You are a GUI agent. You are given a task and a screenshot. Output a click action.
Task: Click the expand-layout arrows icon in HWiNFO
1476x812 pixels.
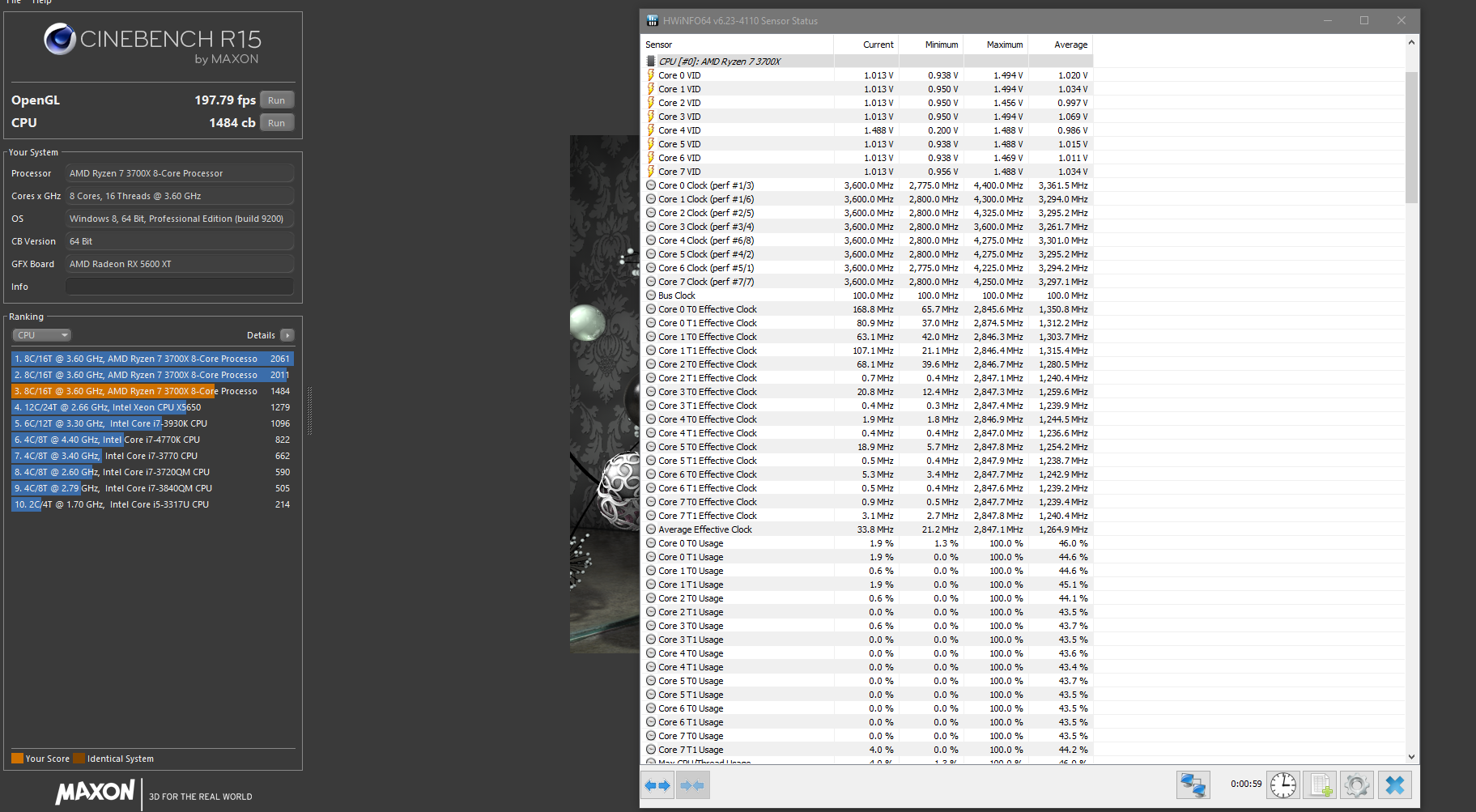click(657, 784)
